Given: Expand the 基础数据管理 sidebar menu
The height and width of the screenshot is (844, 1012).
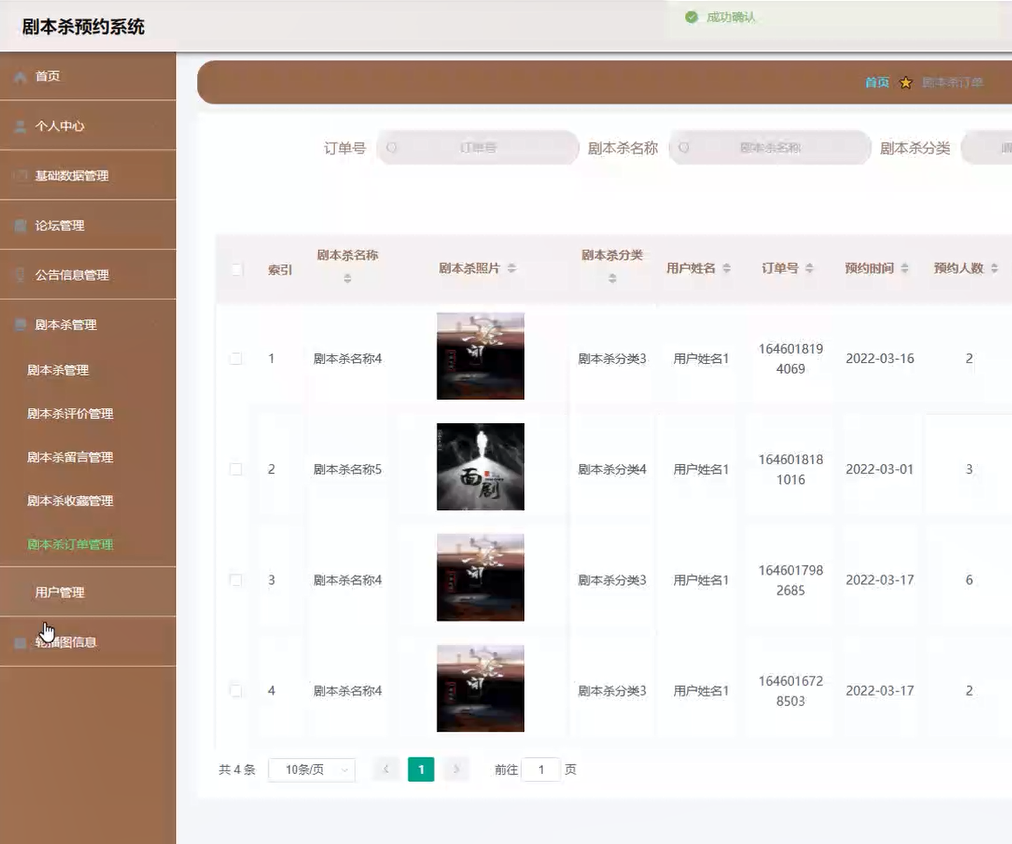Looking at the screenshot, I should (88, 176).
